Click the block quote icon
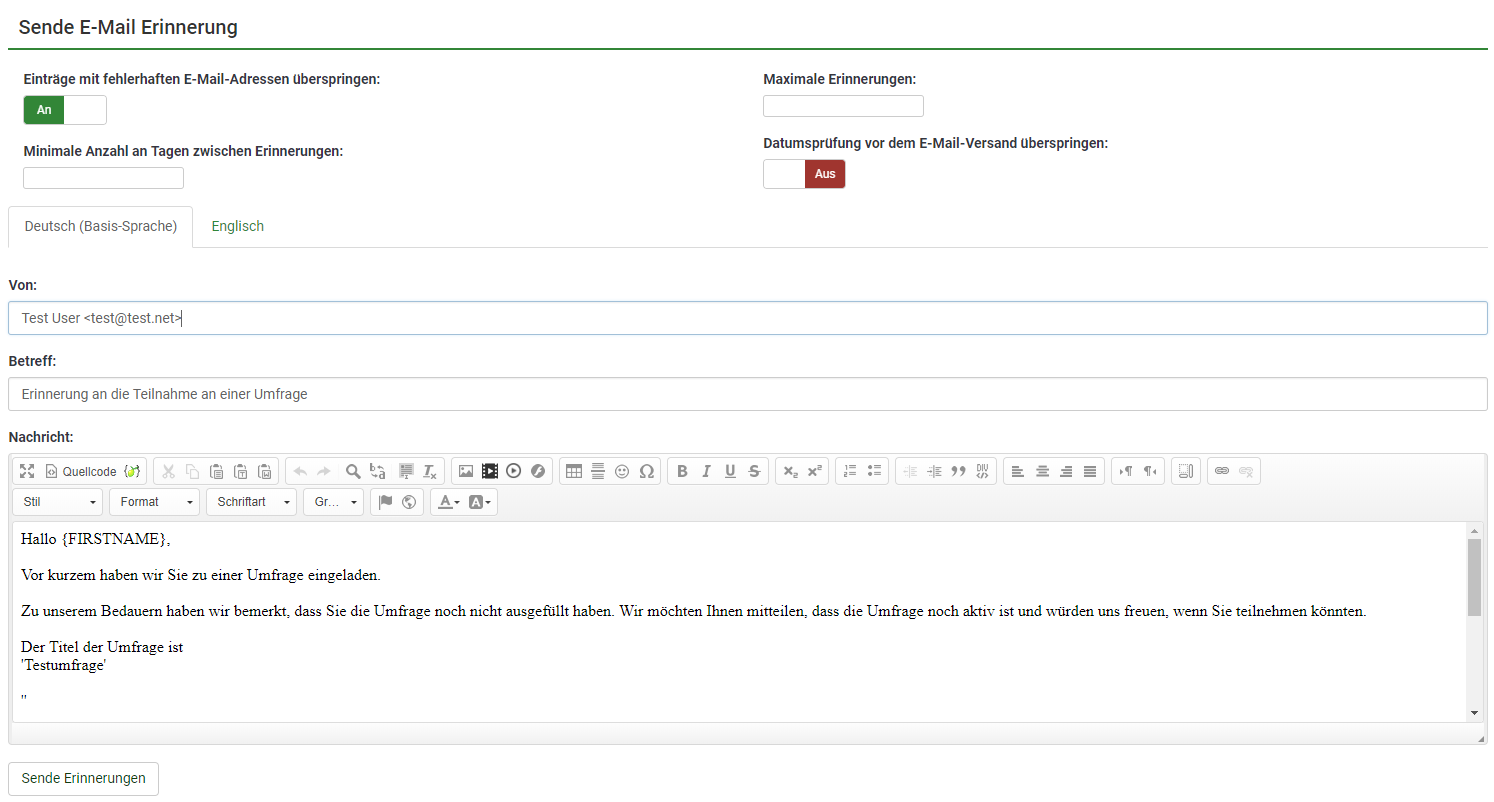Viewport: 1494px width, 802px height. [958, 471]
